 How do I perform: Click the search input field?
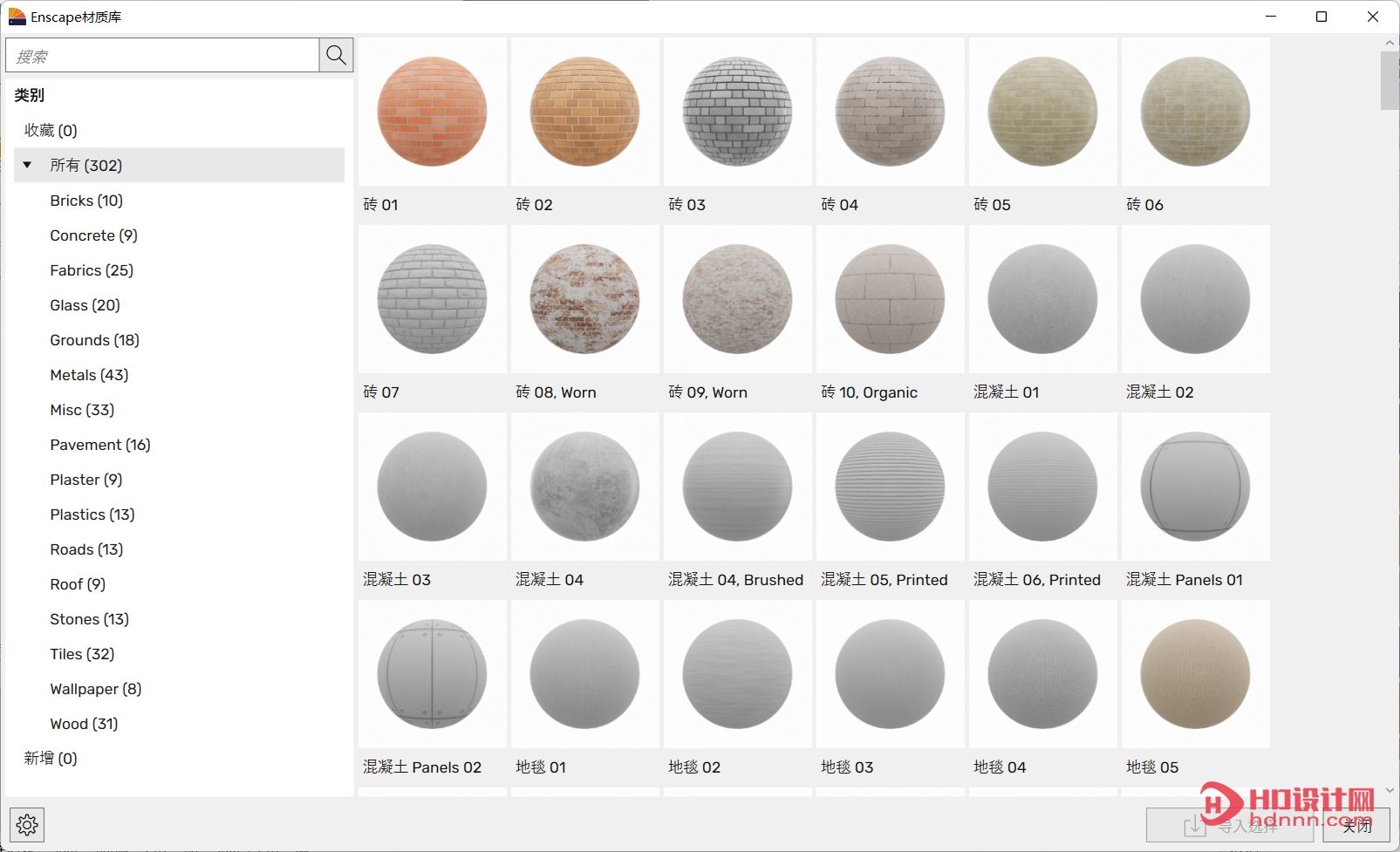click(162, 55)
